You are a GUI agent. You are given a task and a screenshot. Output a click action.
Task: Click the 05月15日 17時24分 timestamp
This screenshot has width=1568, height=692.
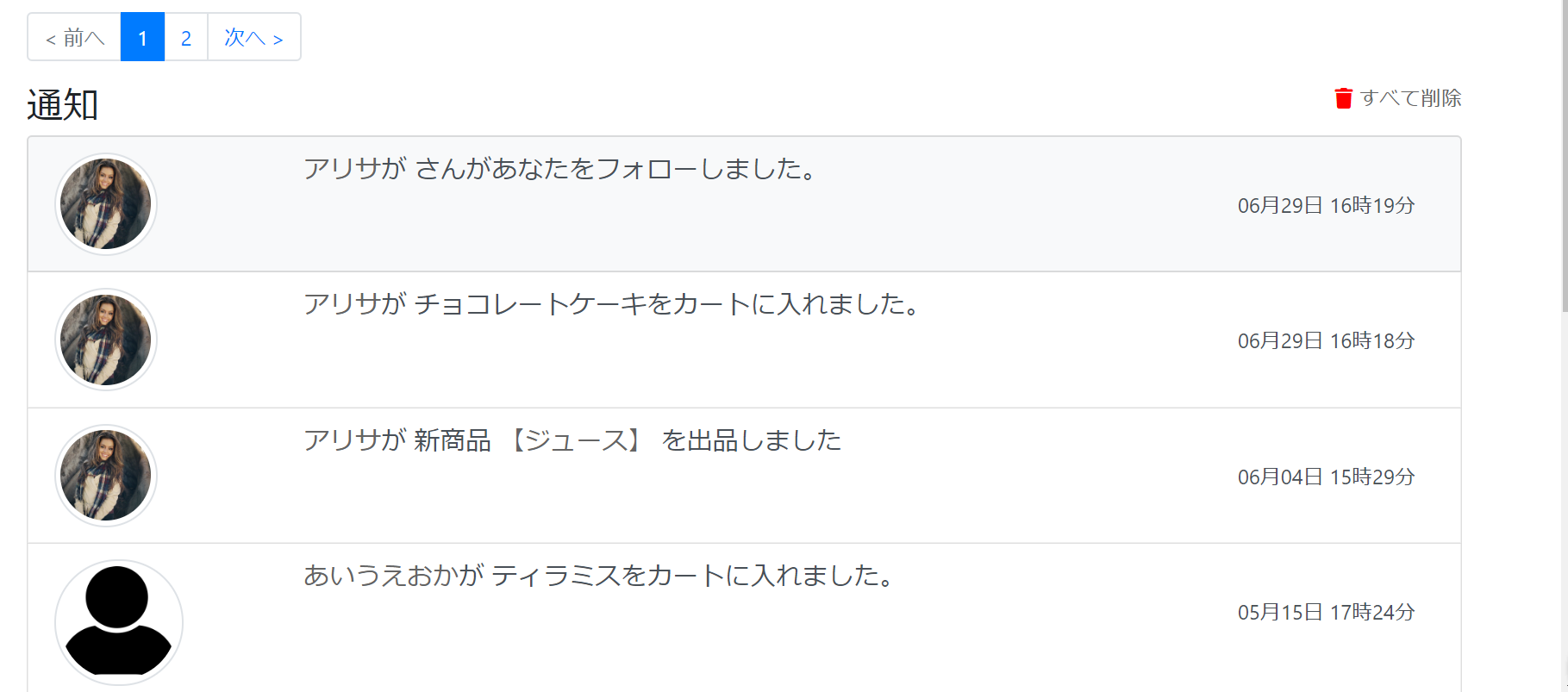[1325, 612]
